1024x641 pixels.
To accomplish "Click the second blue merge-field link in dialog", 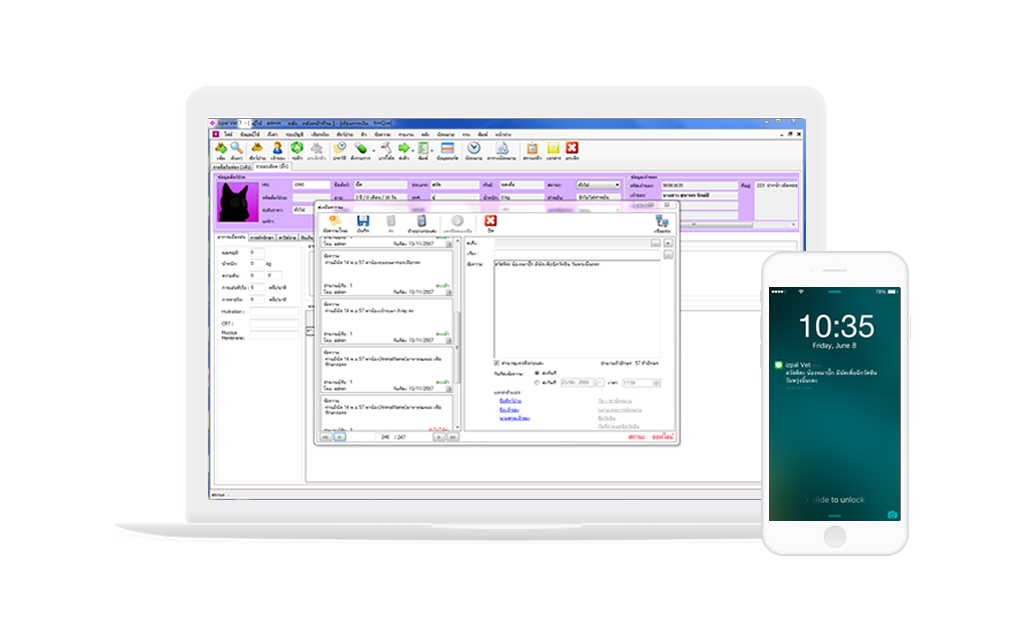I will point(509,409).
